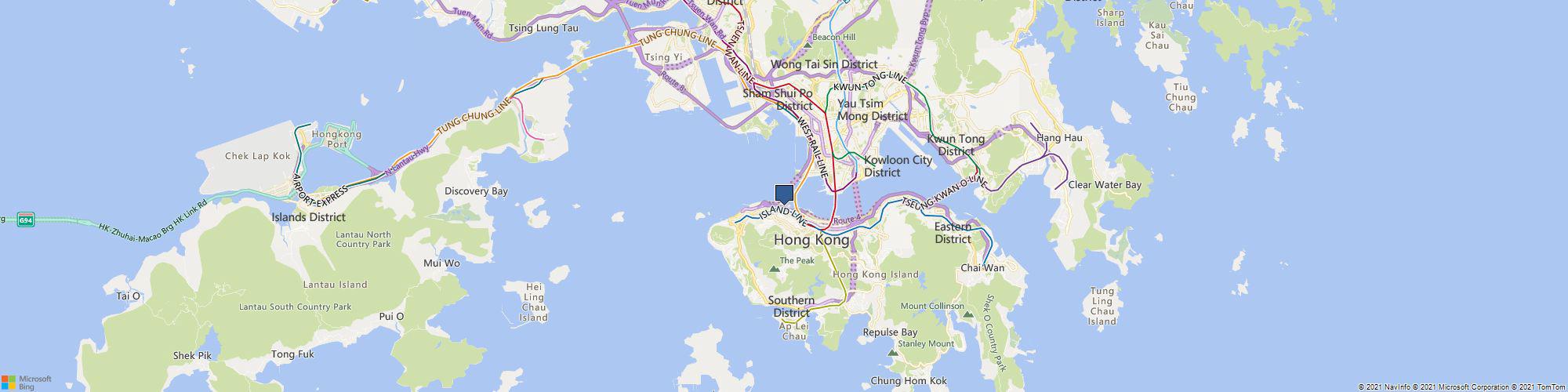Click the Mount Collinson peak icon
The width and height of the screenshot is (1568, 392).
pyautogui.click(x=967, y=315)
